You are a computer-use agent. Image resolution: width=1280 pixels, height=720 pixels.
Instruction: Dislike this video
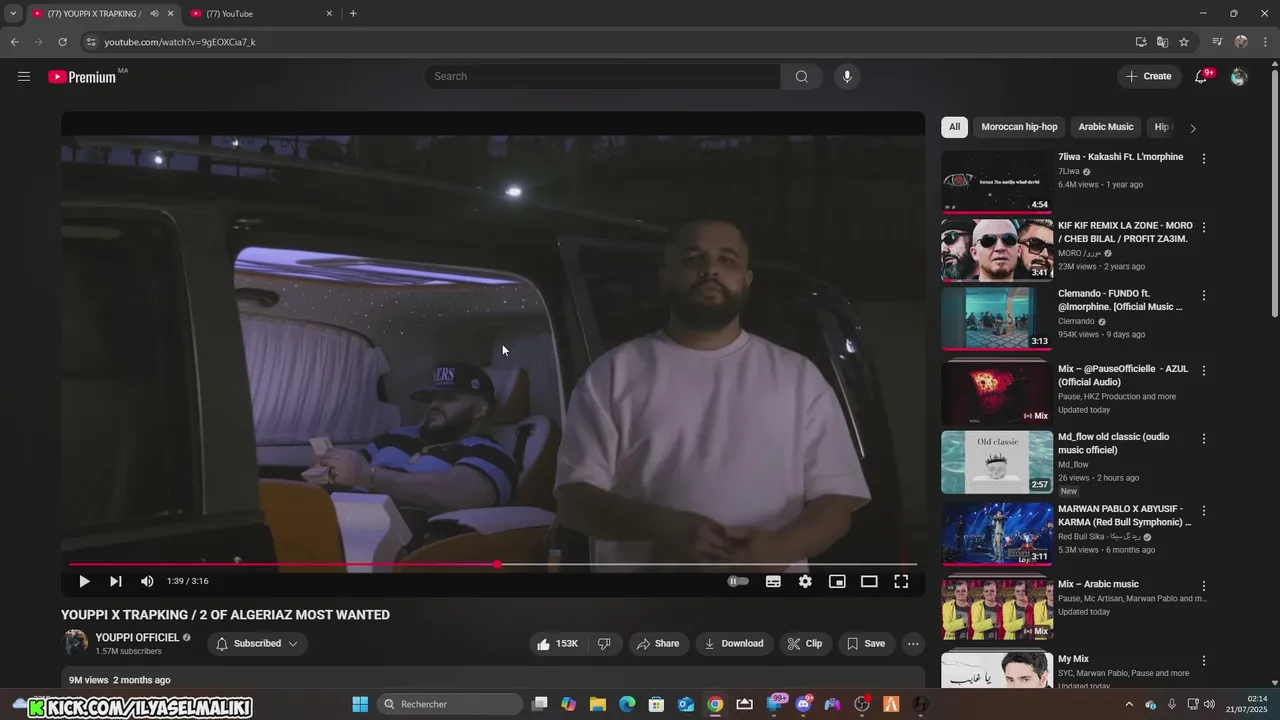click(x=604, y=644)
